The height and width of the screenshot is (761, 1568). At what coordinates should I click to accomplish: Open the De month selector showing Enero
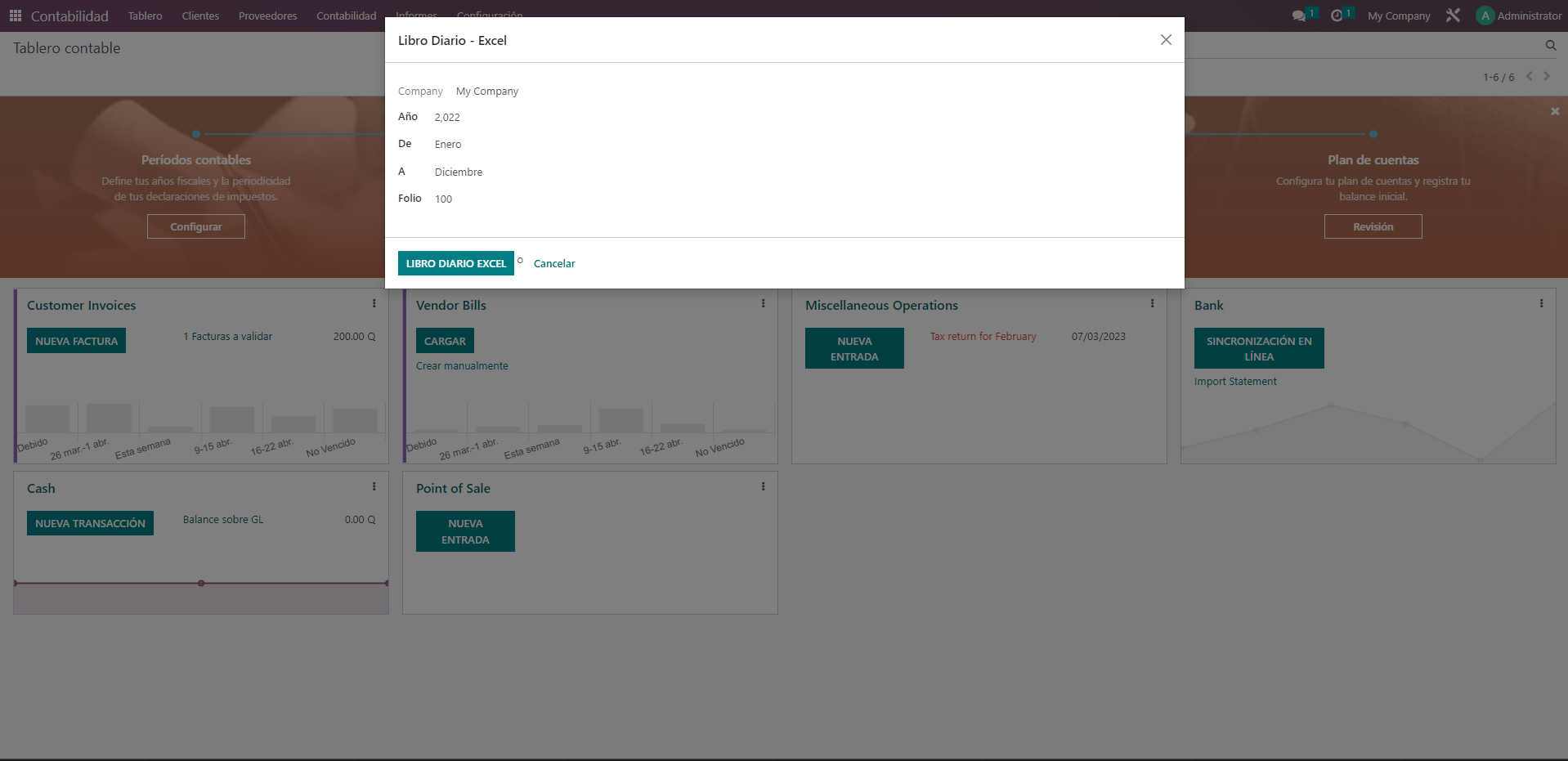pyautogui.click(x=448, y=145)
